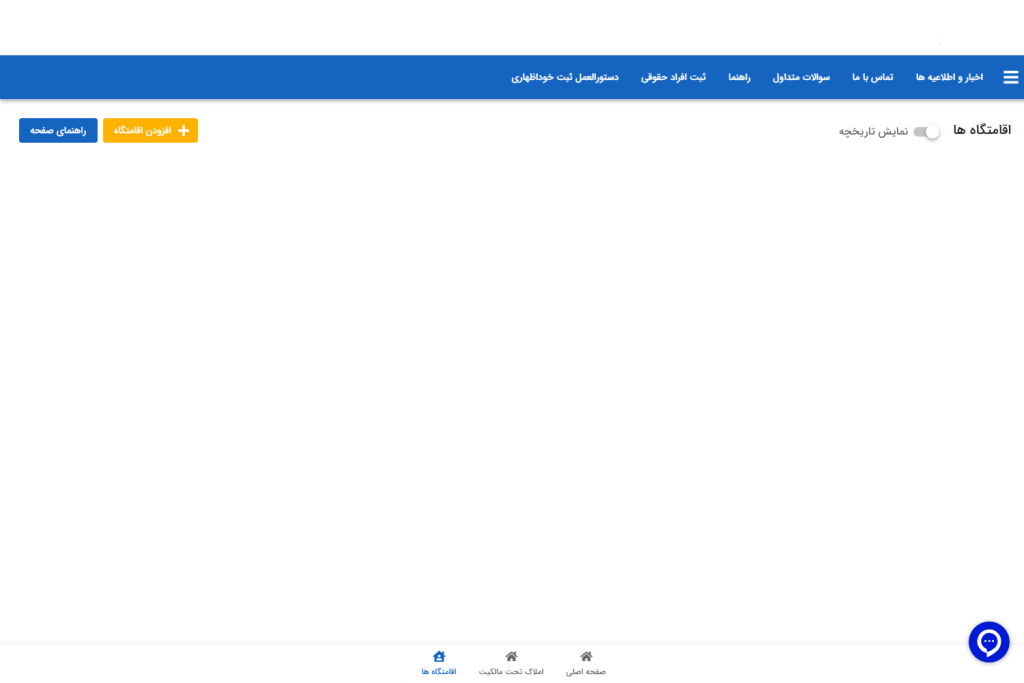Toggle the نمایش تاریخچه switch
The width and height of the screenshot is (1024, 683).
click(x=927, y=132)
